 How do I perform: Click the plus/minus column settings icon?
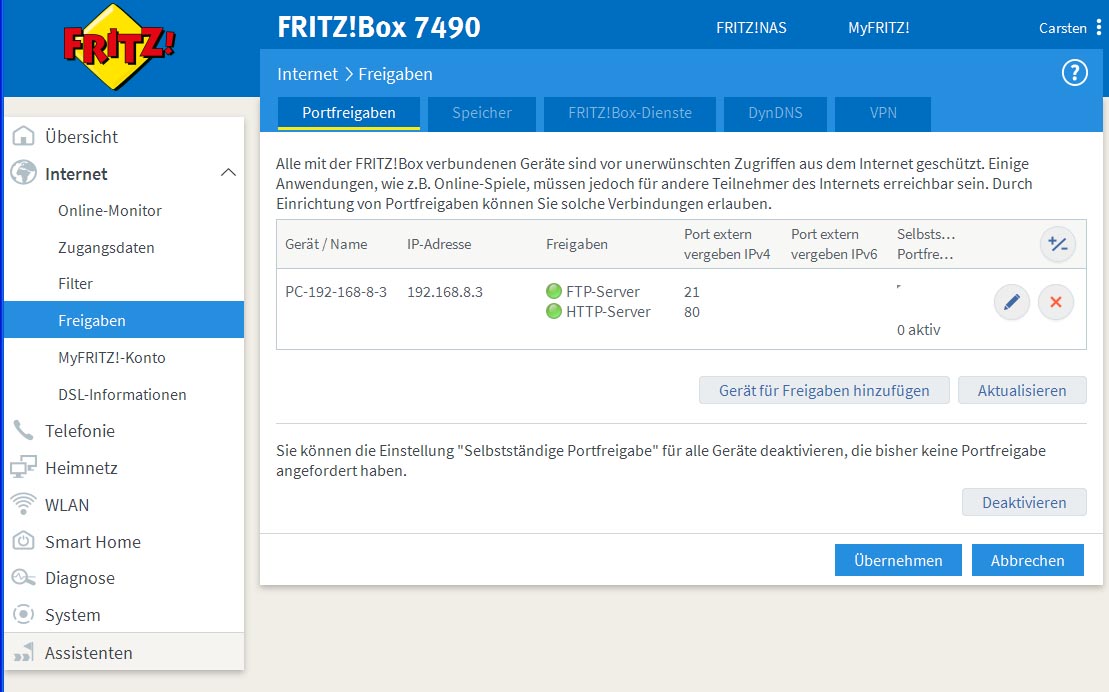[1058, 245]
